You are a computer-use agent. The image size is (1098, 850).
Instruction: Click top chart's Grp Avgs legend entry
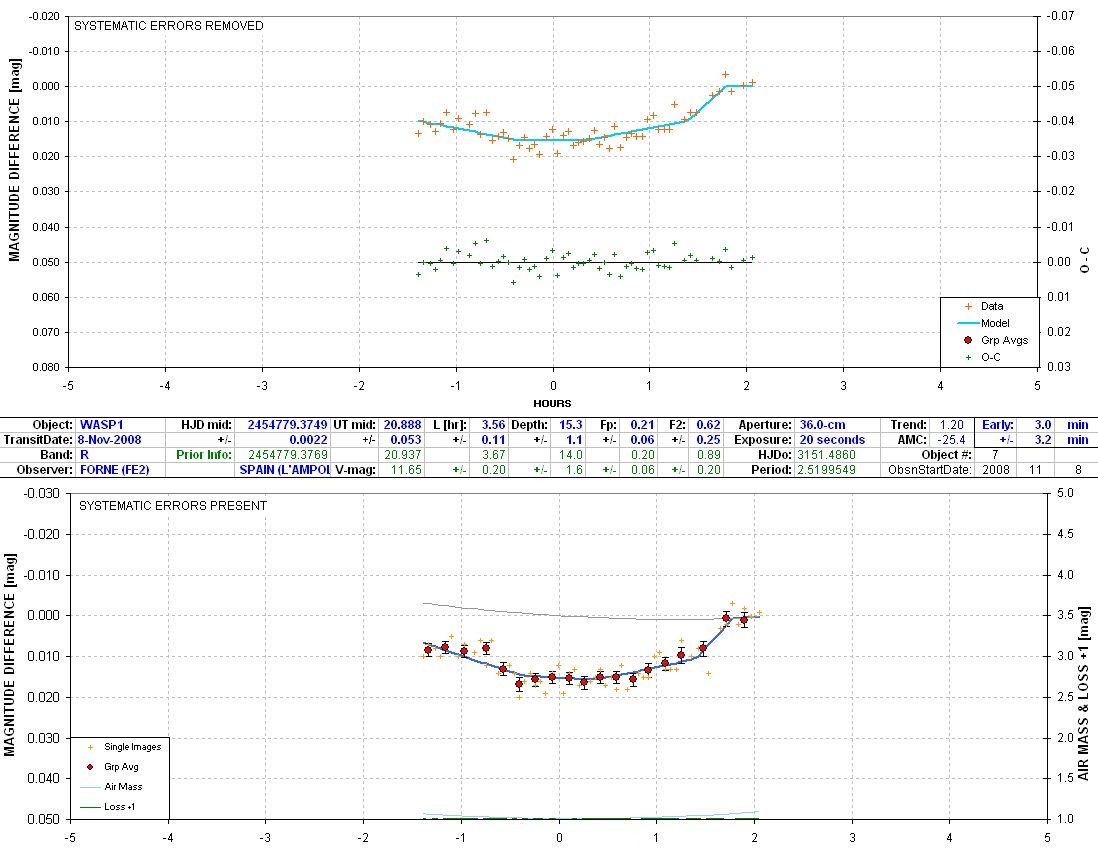point(996,340)
